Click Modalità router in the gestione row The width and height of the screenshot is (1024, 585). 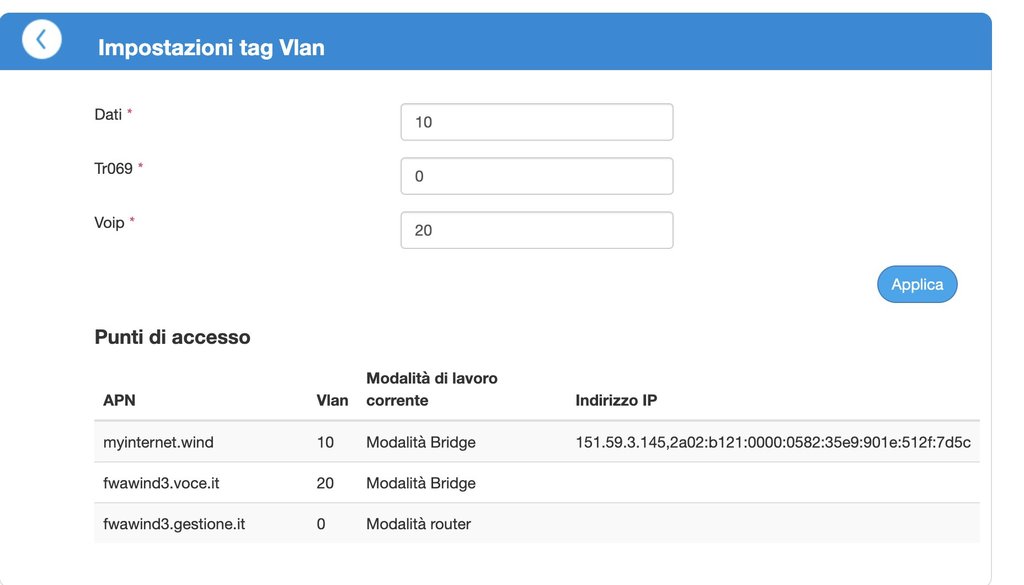coord(418,523)
